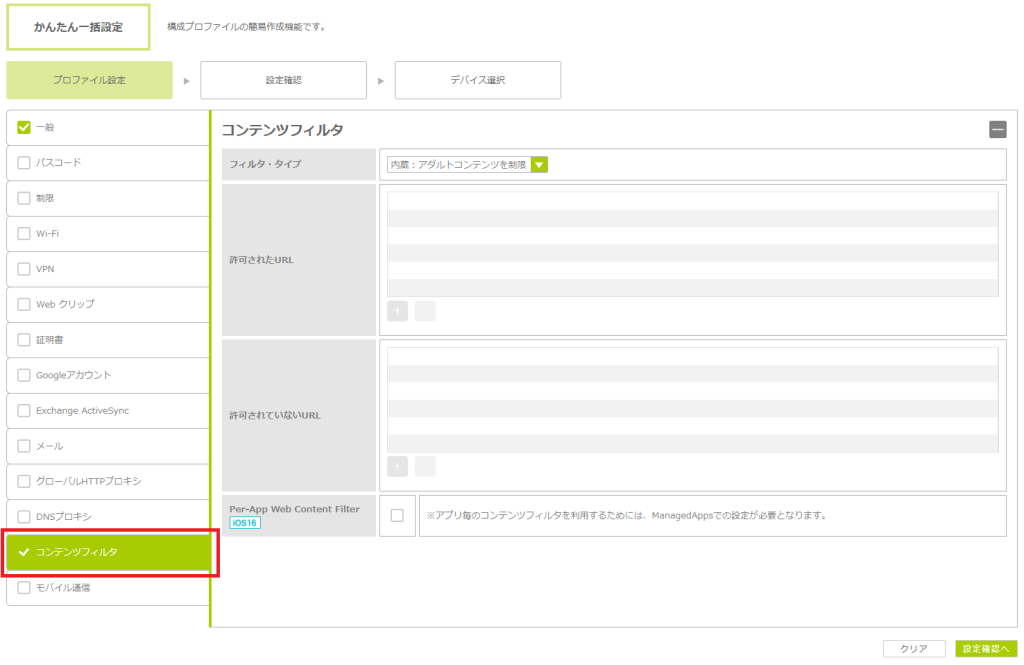This screenshot has width=1024, height=665.
Task: Select the プロファイル設定 step tab
Action: click(x=89, y=80)
